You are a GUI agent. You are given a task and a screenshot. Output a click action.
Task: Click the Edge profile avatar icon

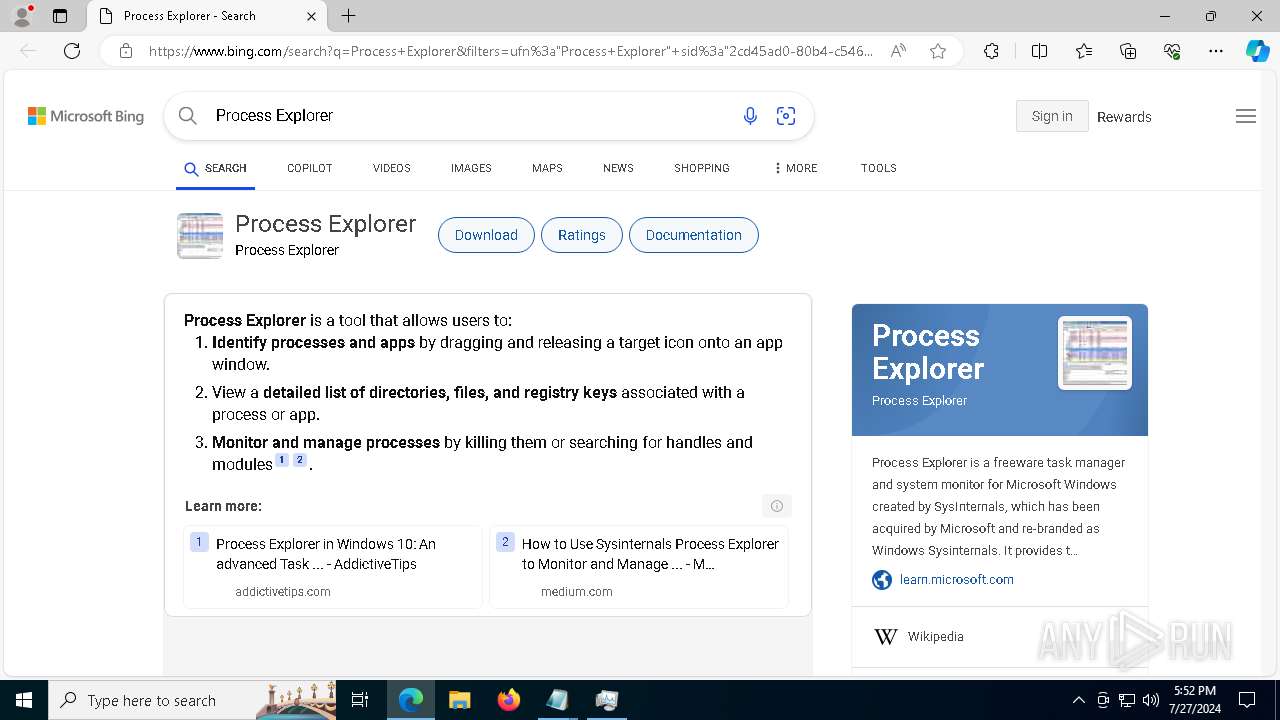coord(21,16)
